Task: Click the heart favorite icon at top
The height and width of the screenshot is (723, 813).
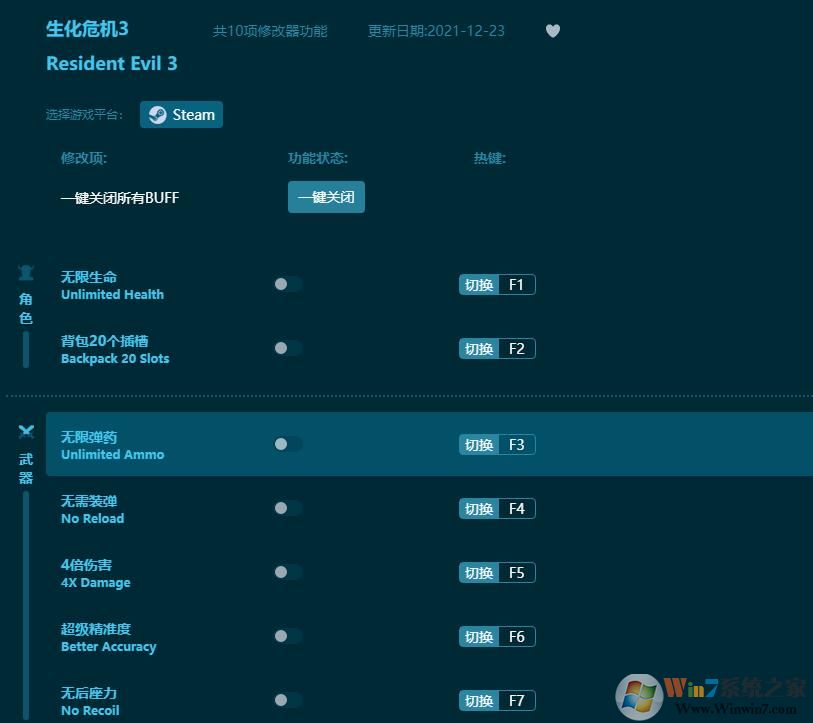Action: tap(553, 31)
